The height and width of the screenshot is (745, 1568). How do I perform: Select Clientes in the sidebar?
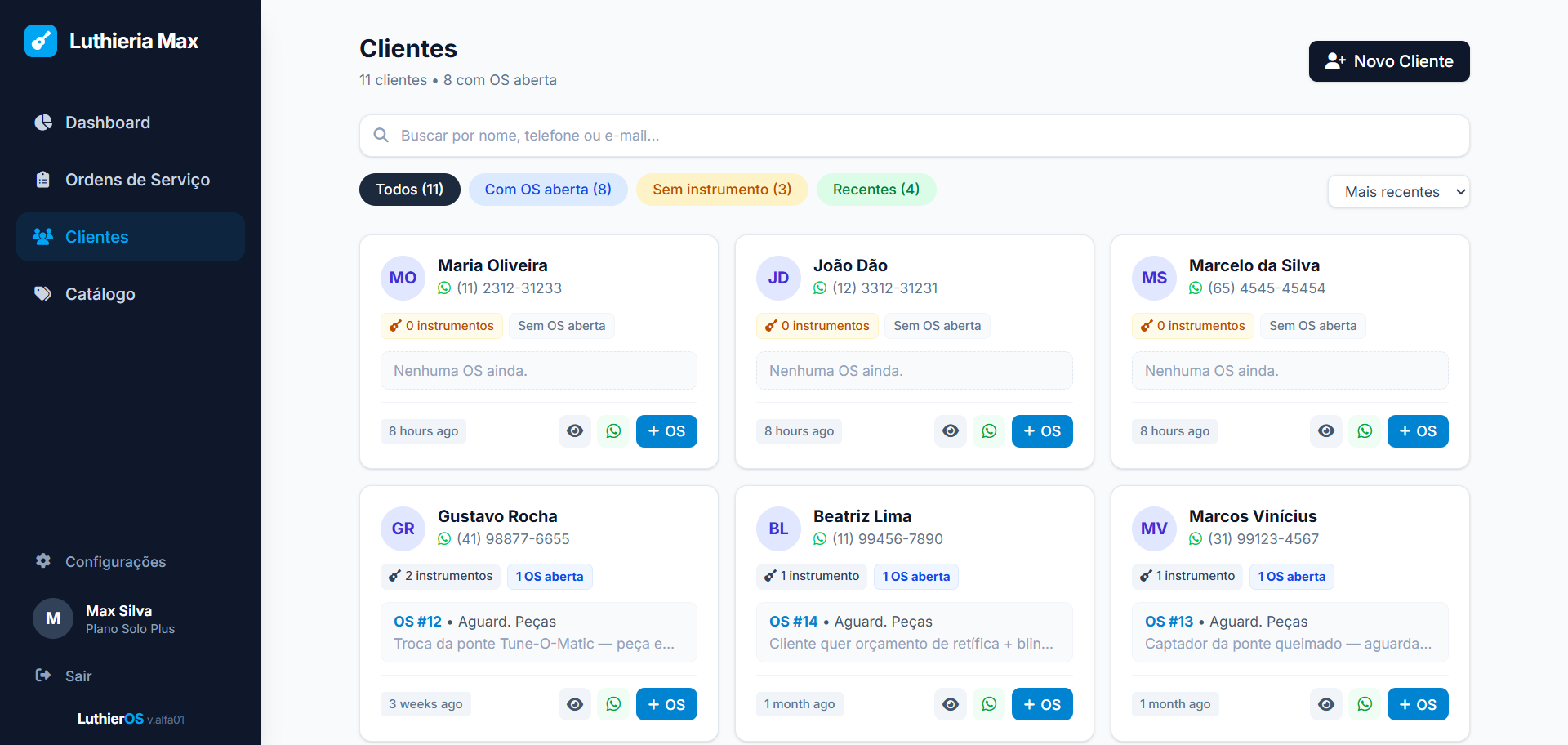point(131,237)
